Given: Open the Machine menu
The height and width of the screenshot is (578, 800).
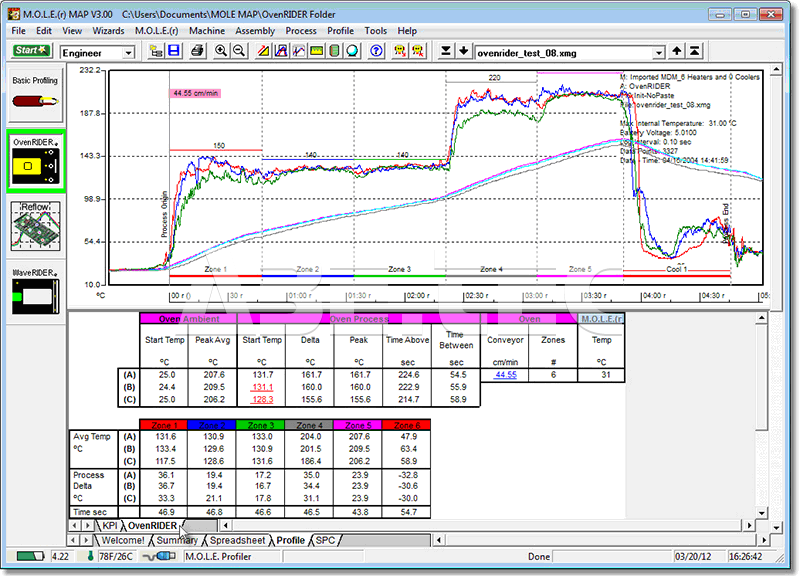Looking at the screenshot, I should tap(207, 31).
